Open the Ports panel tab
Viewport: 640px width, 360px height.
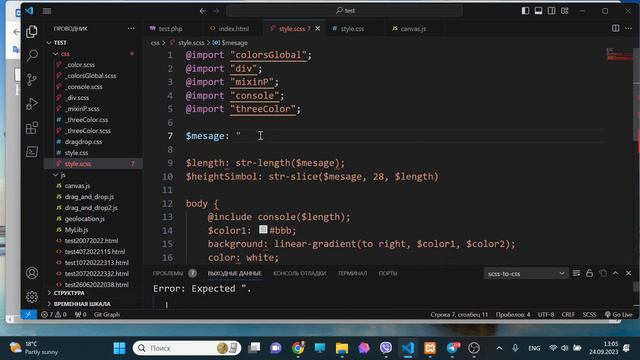[x=388, y=273]
